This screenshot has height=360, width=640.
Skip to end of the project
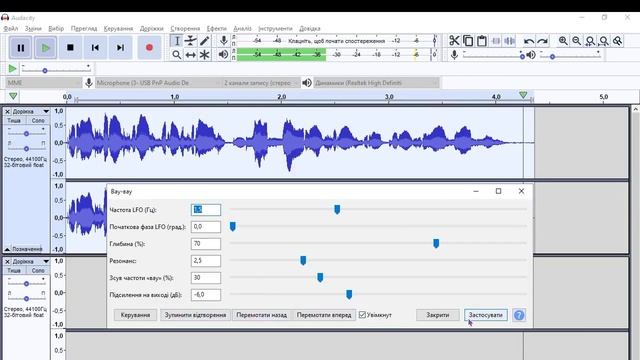(x=120, y=48)
